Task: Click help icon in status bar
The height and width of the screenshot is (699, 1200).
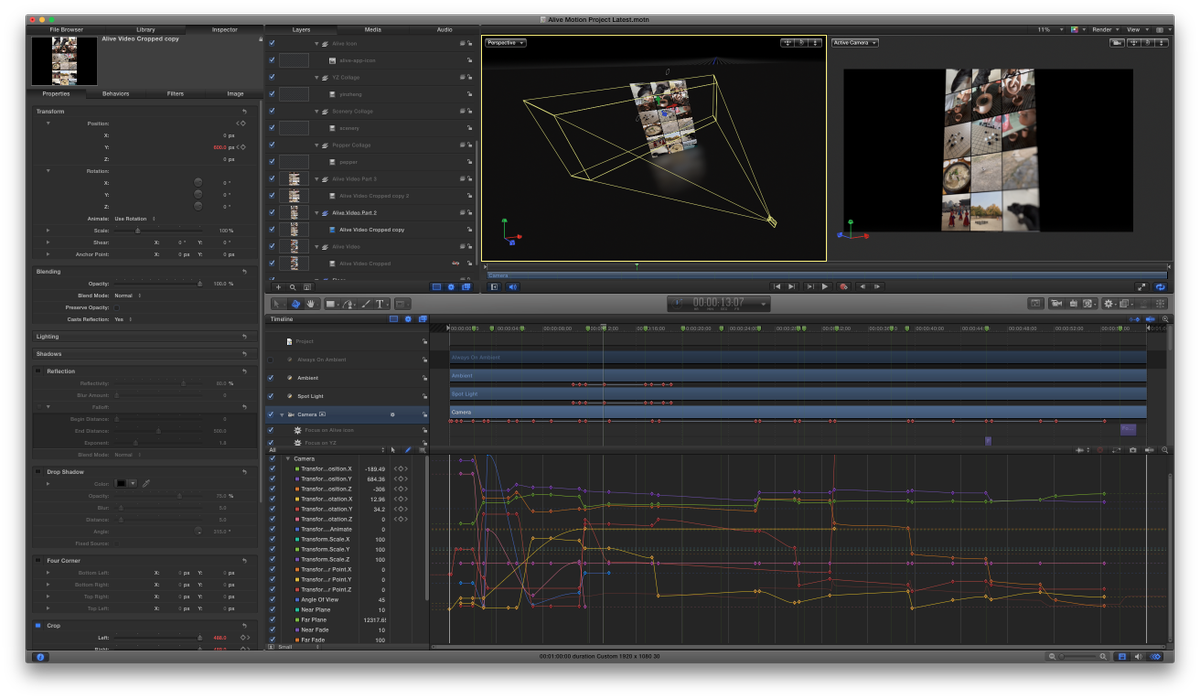Action: [x=41, y=657]
